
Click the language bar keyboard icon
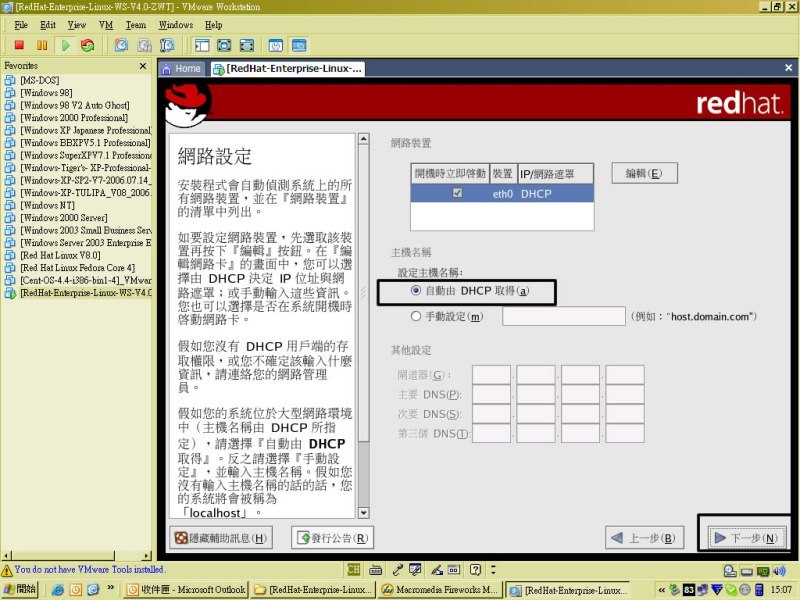click(x=376, y=569)
